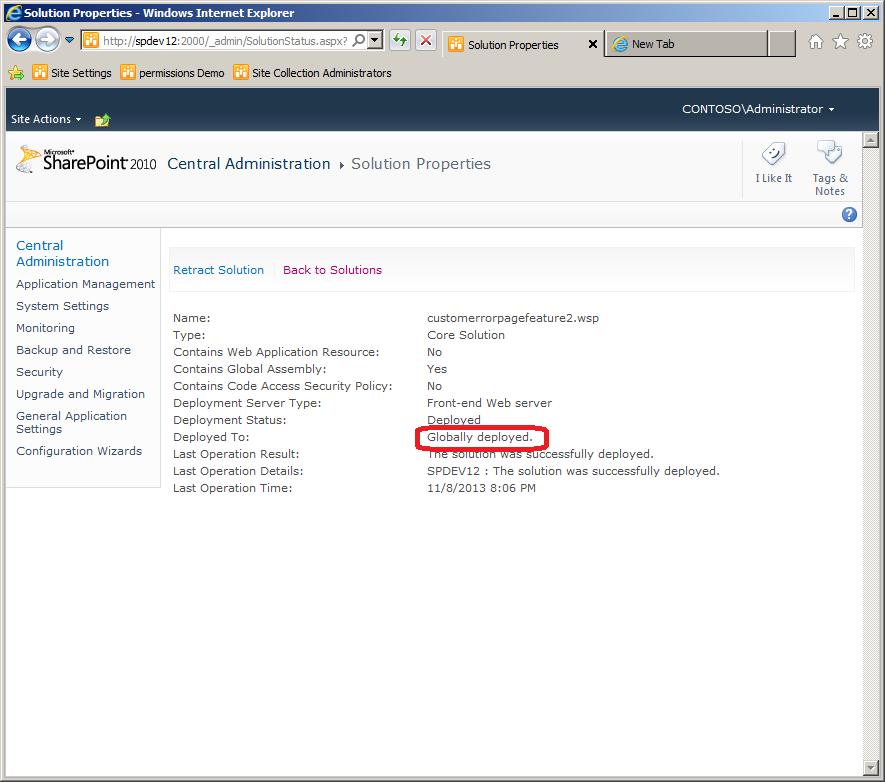The width and height of the screenshot is (885, 782).
Task: Click the Front-end Web server value
Action: click(489, 403)
